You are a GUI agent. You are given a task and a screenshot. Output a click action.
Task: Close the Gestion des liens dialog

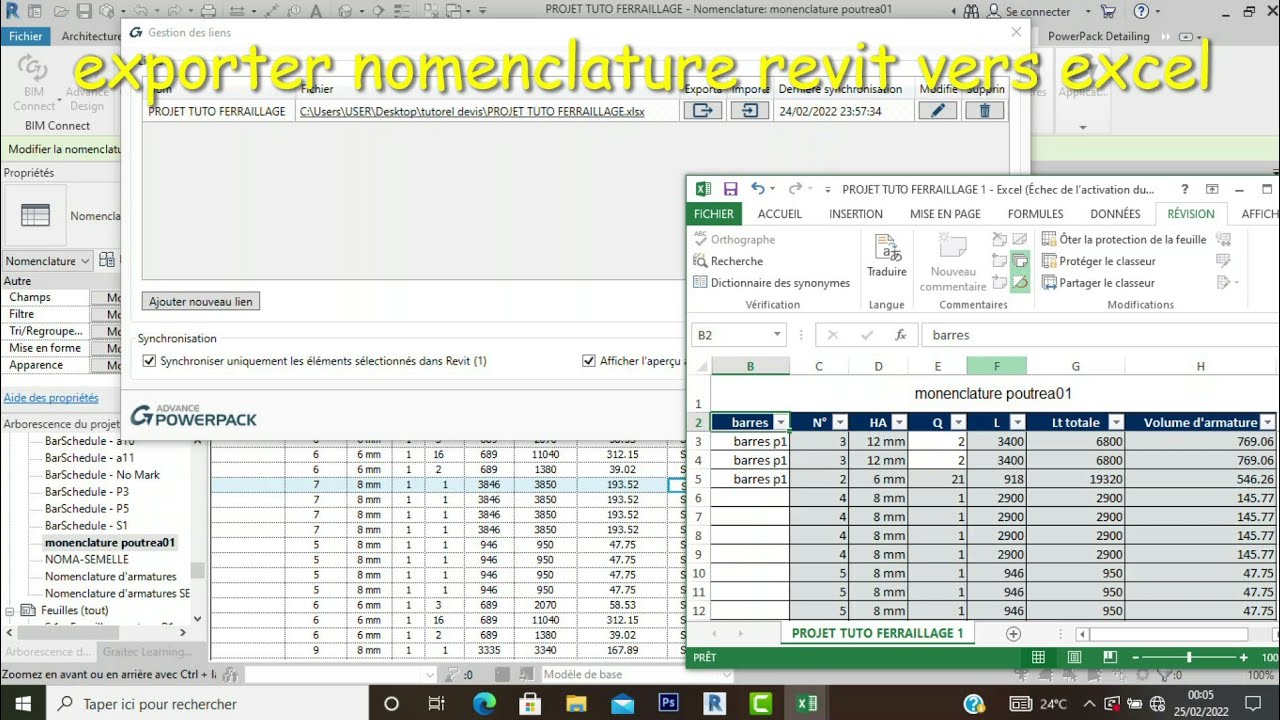point(1016,32)
